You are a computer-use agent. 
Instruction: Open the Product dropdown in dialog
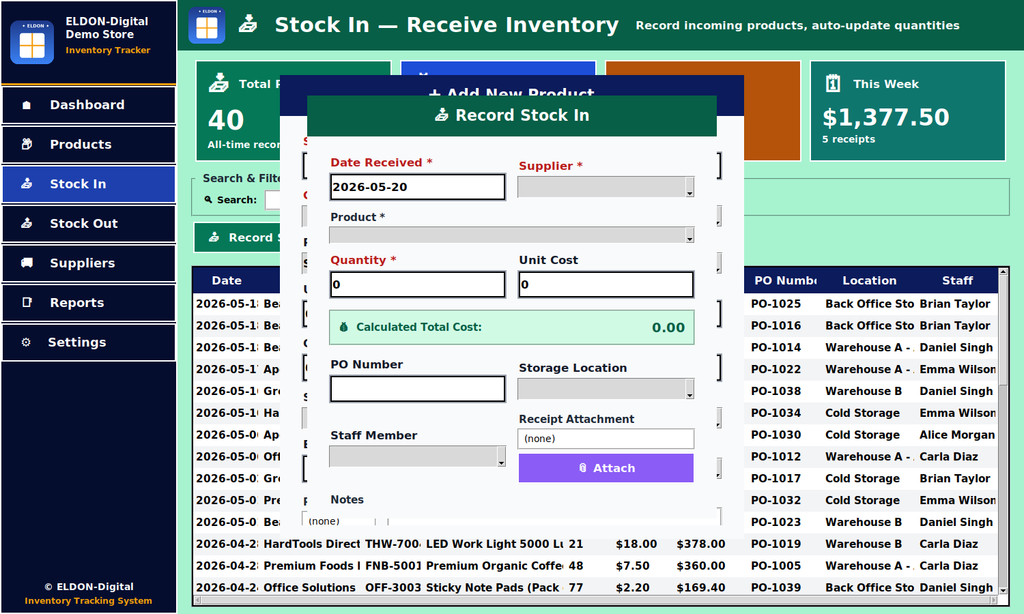click(x=511, y=235)
